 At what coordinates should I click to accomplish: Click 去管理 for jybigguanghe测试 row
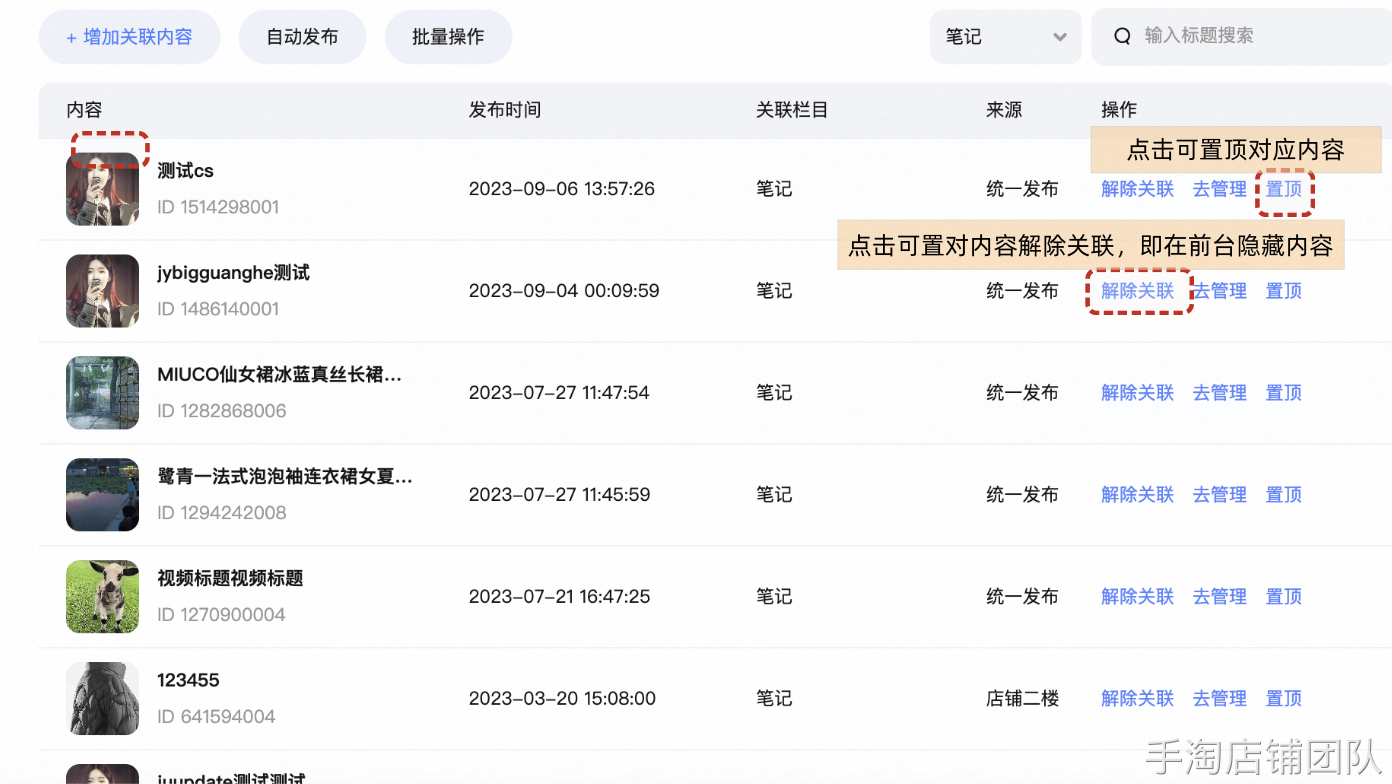[1219, 291]
